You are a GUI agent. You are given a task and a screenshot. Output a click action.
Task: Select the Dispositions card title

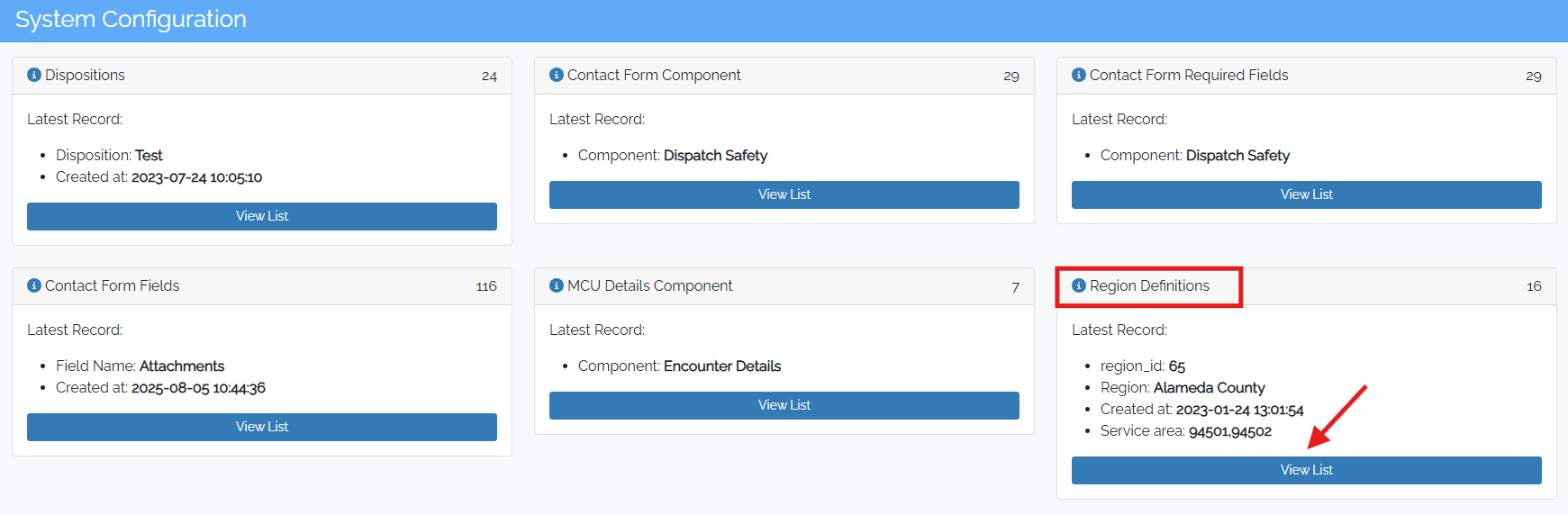coord(85,75)
